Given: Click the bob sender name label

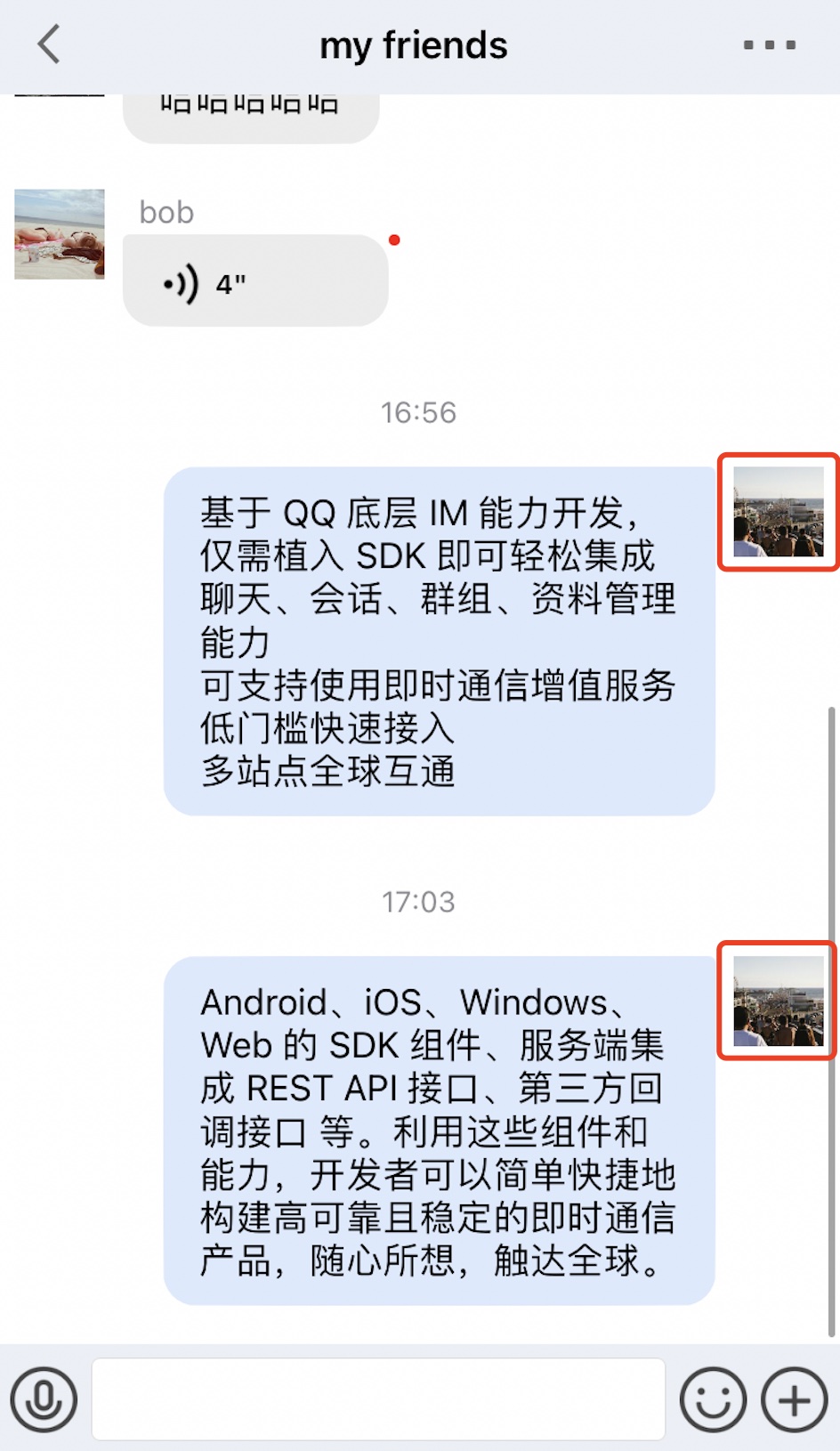Looking at the screenshot, I should [x=166, y=213].
